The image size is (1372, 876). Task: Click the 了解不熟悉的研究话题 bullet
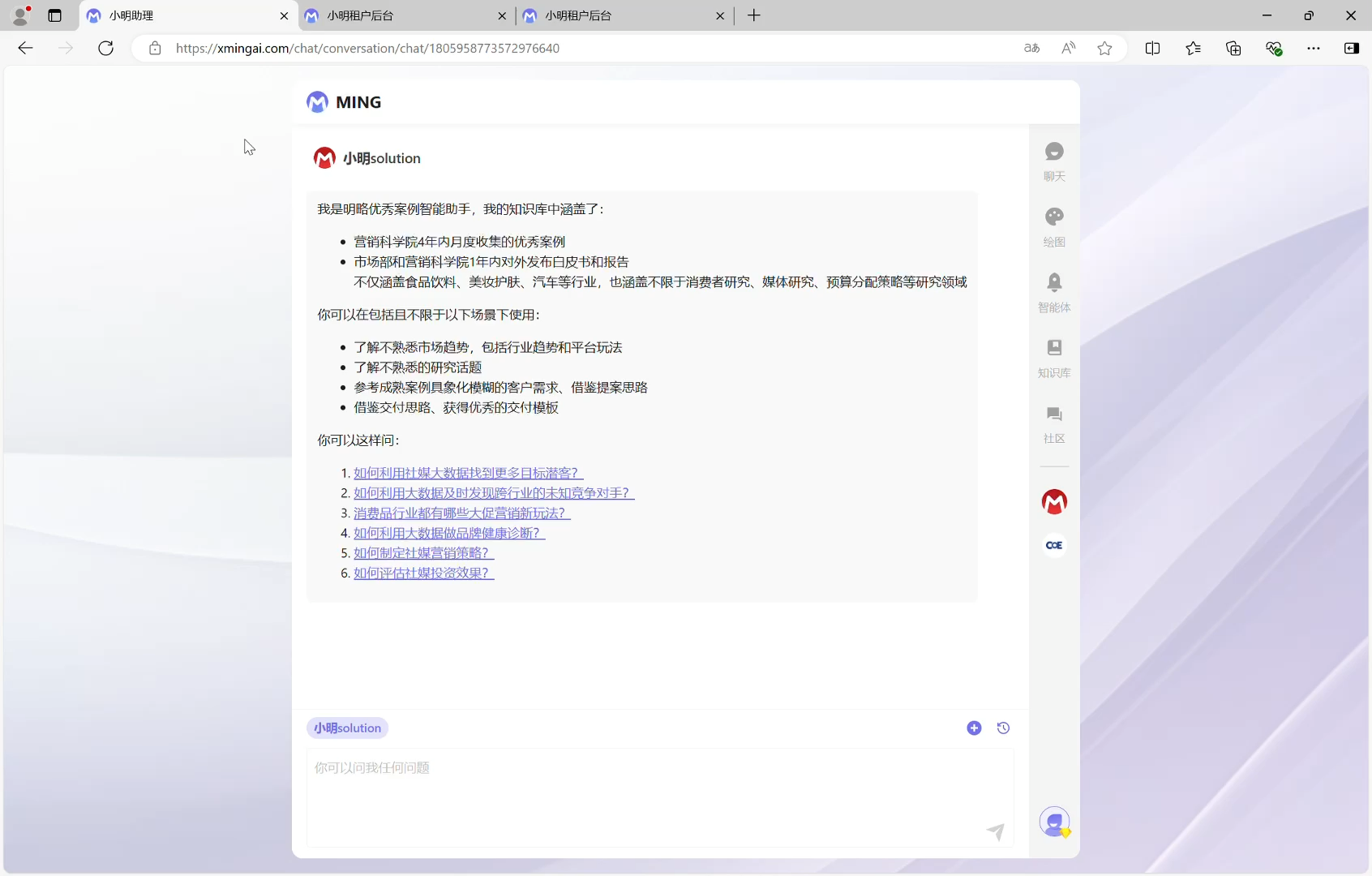[418, 367]
